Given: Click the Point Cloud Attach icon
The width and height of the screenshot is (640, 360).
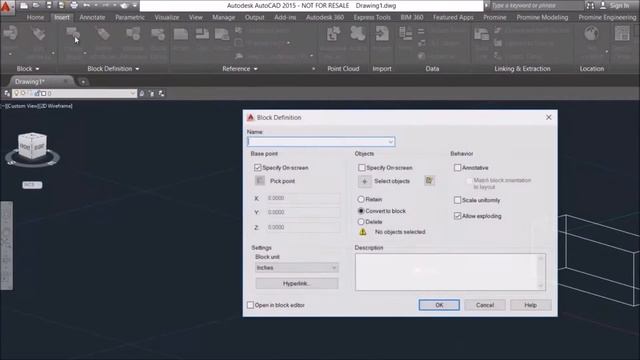Looking at the screenshot, I should [x=358, y=34].
